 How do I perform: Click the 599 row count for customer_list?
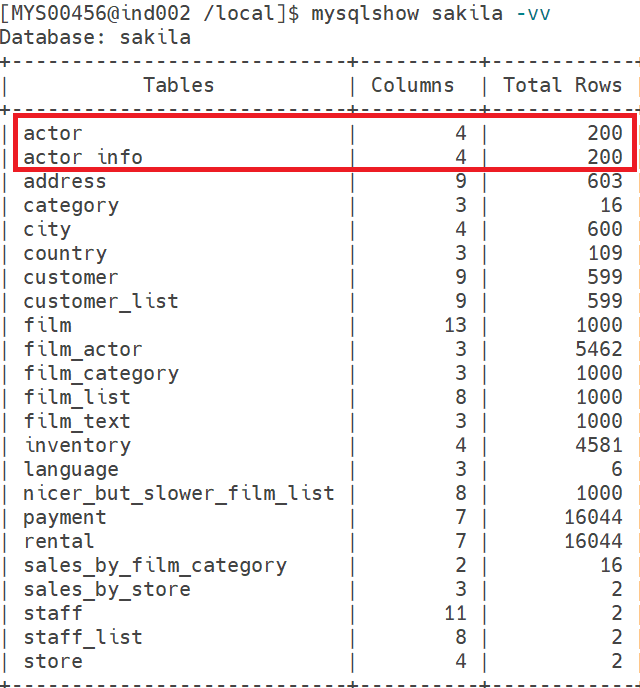click(605, 301)
